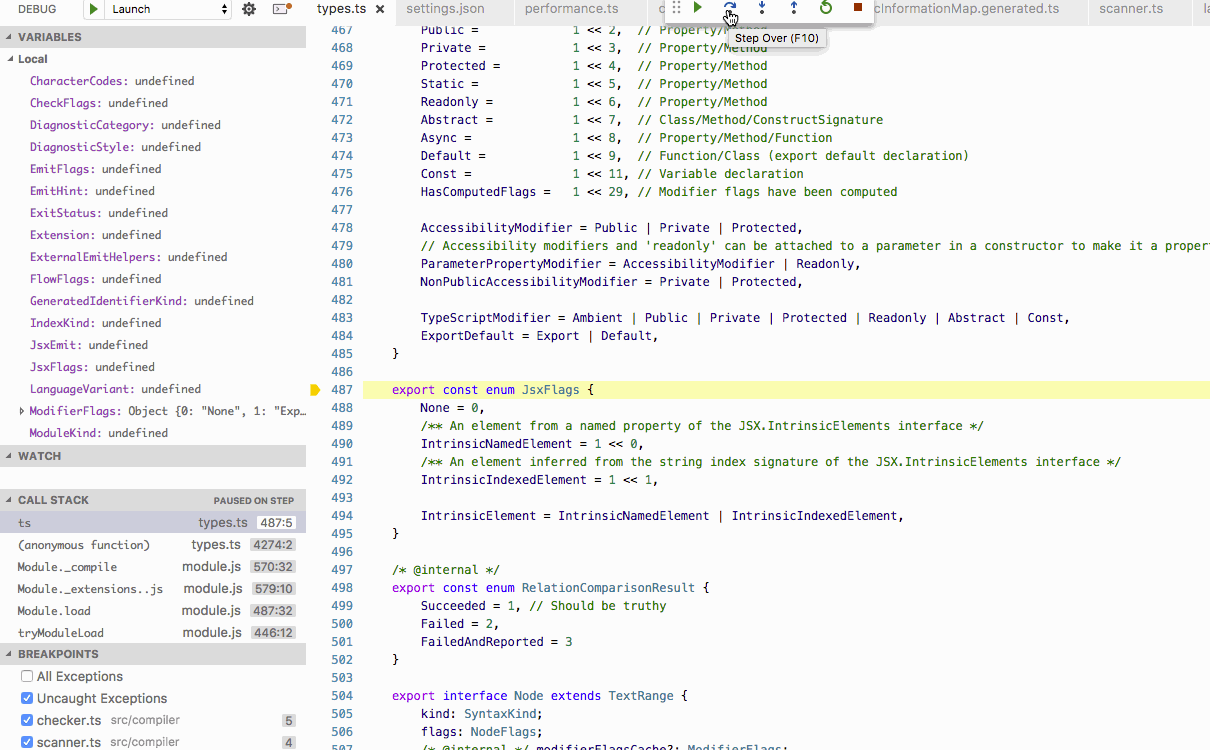Screen dimensions: 1210x750
Task: Uncheck the Uncaught Exceptions breakpoint
Action: coord(27,699)
